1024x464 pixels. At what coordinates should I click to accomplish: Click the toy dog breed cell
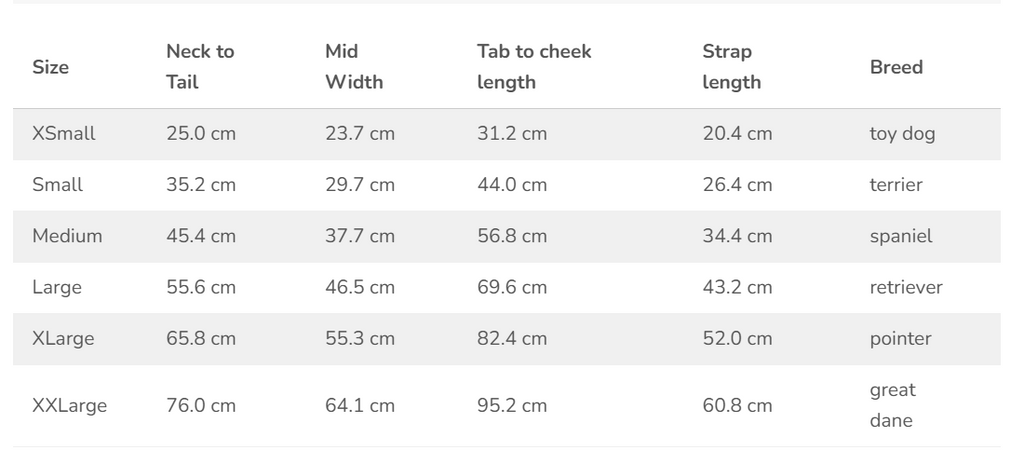(903, 134)
